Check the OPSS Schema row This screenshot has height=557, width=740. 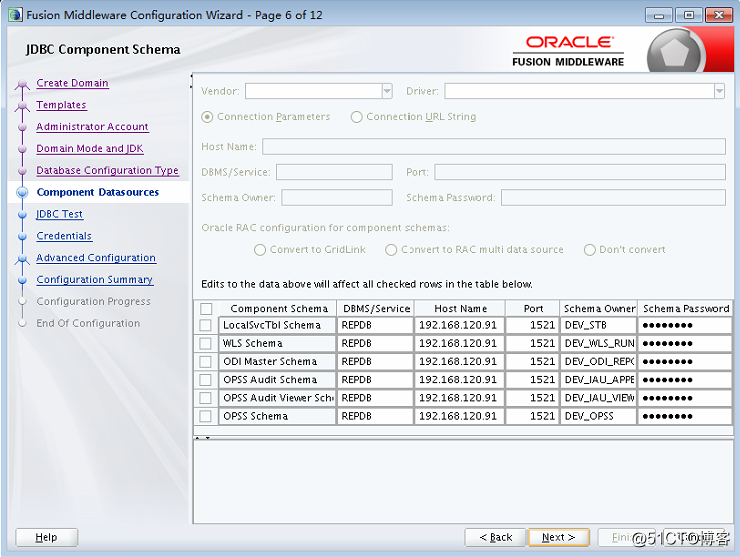click(x=205, y=416)
